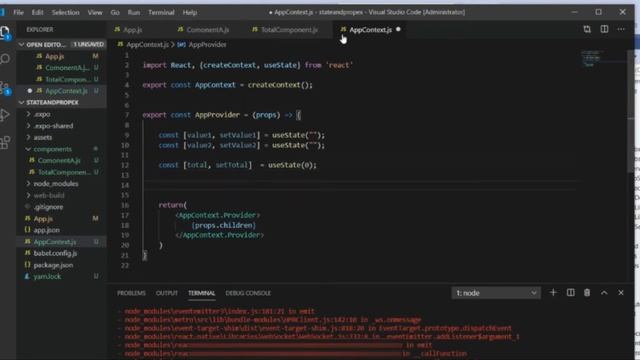Open the Run menu
The image size is (640, 360).
coord(133,12)
